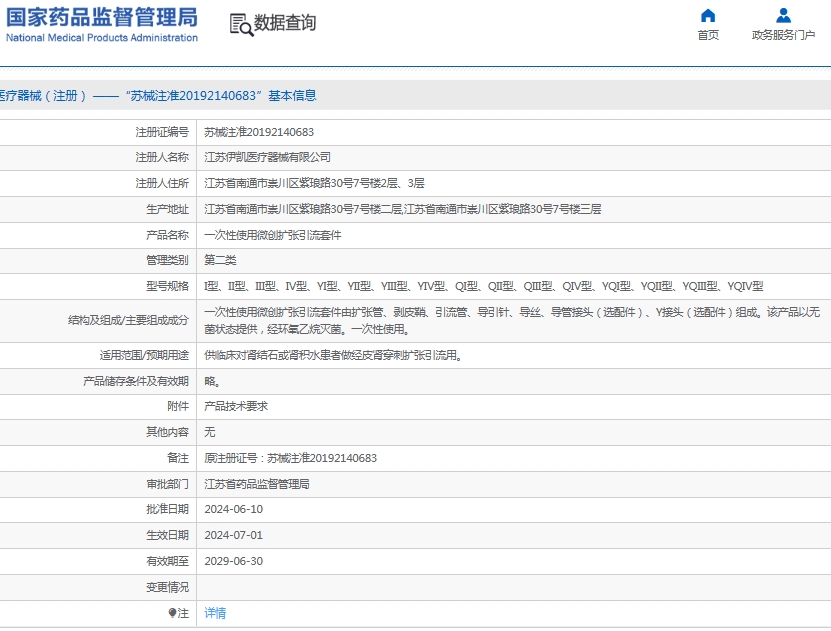Click management category value 第二类

click(x=220, y=260)
